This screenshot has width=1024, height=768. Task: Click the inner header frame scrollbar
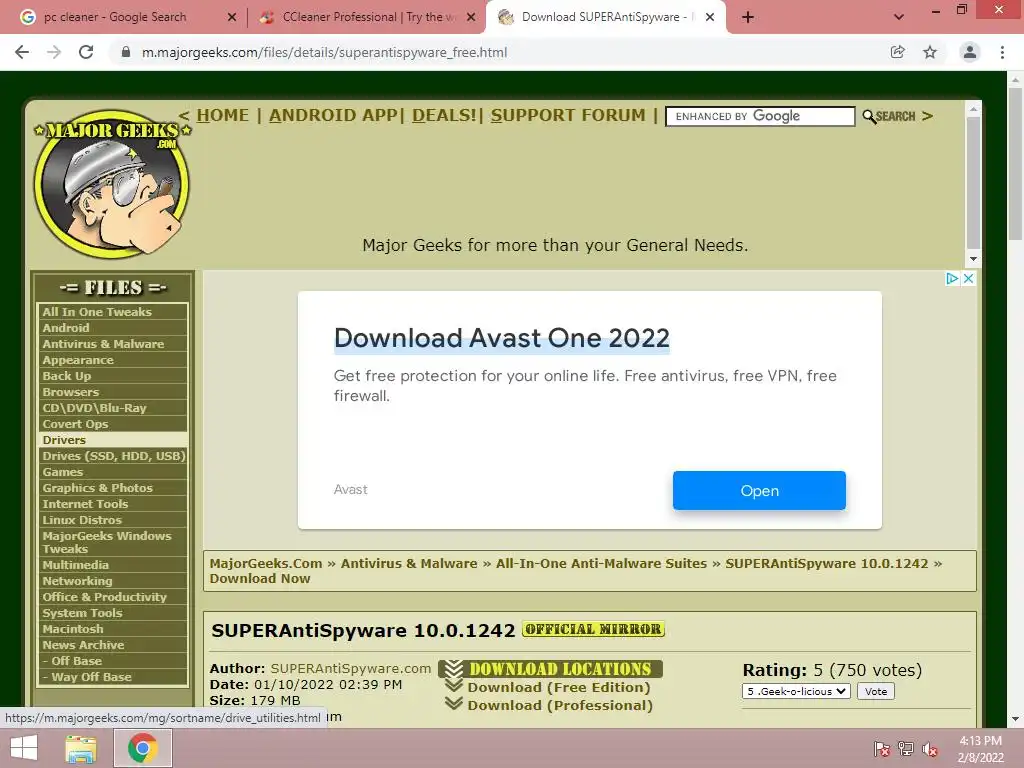(x=973, y=184)
